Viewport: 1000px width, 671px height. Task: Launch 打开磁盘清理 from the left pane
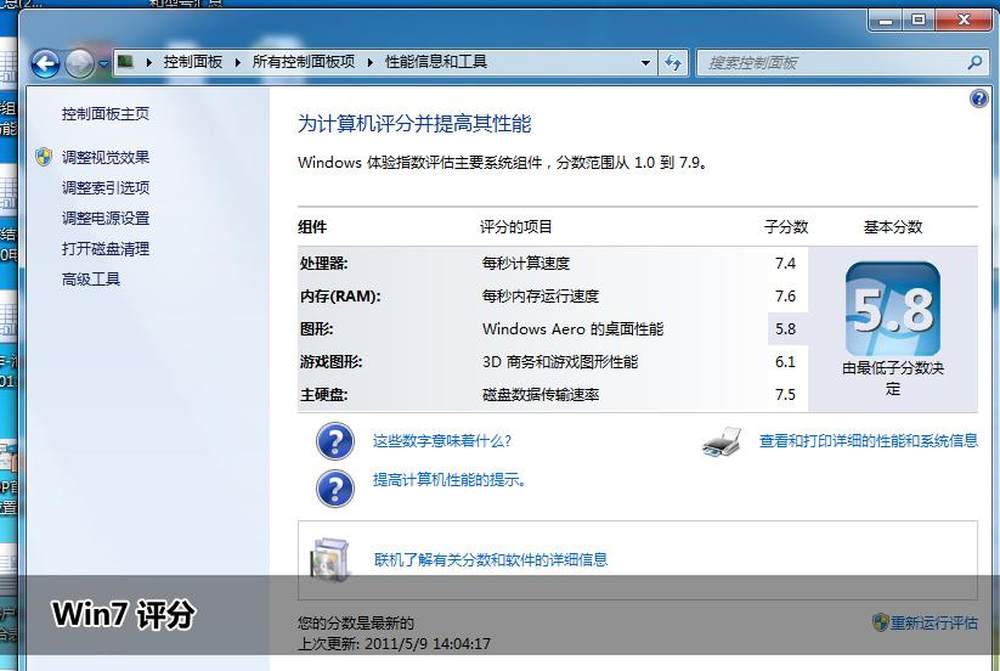click(105, 249)
